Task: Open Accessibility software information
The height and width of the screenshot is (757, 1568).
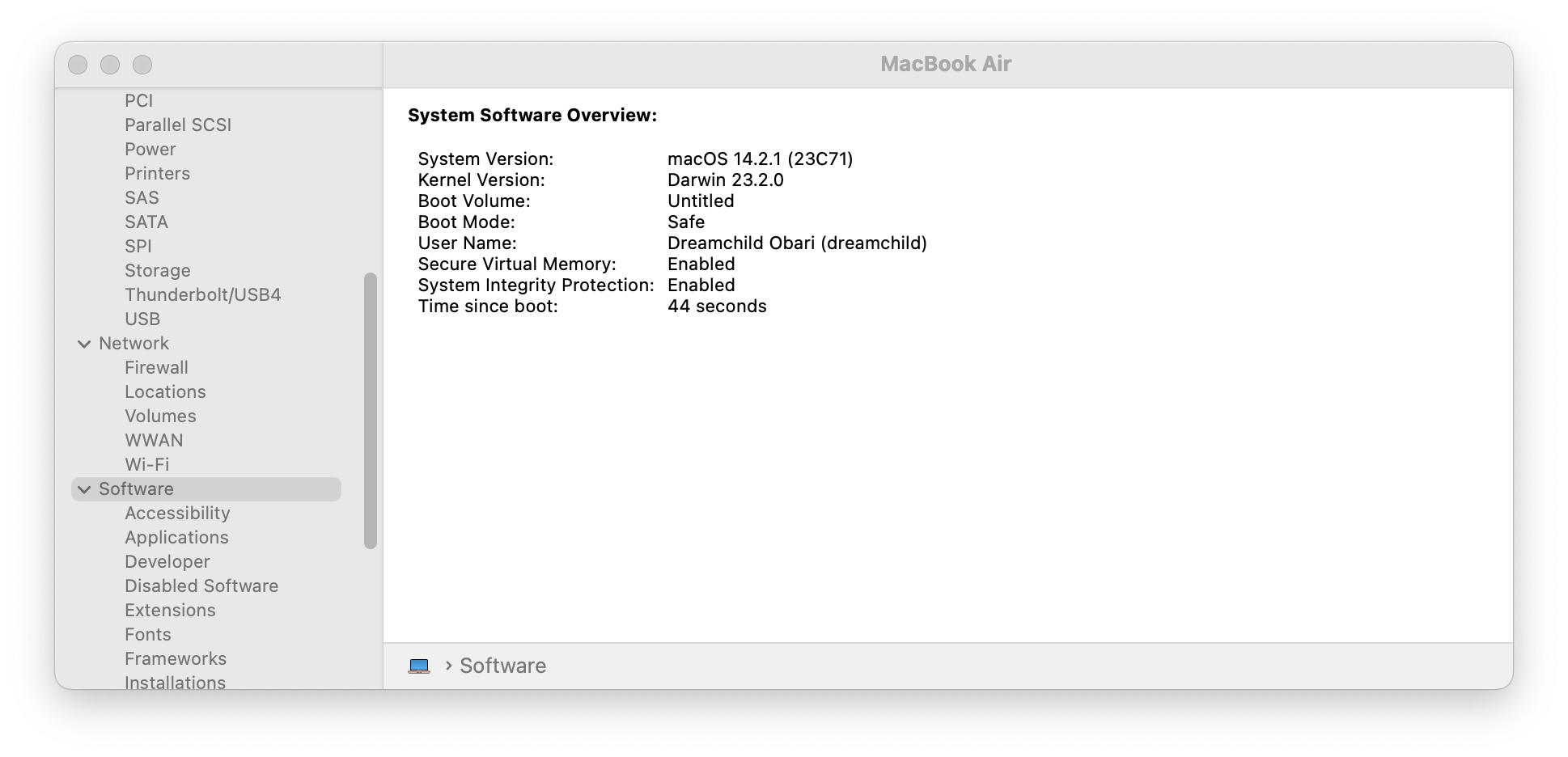Action: 176,513
